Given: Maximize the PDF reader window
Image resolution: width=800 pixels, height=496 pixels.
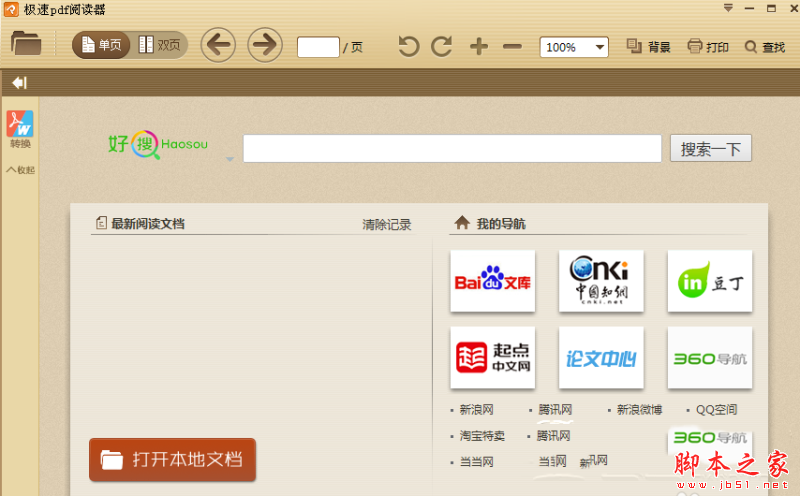Looking at the screenshot, I should [771, 8].
